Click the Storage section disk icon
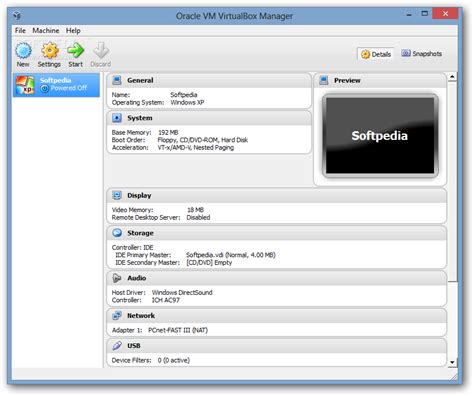Viewport: 474px width, 396px height. coord(117,233)
